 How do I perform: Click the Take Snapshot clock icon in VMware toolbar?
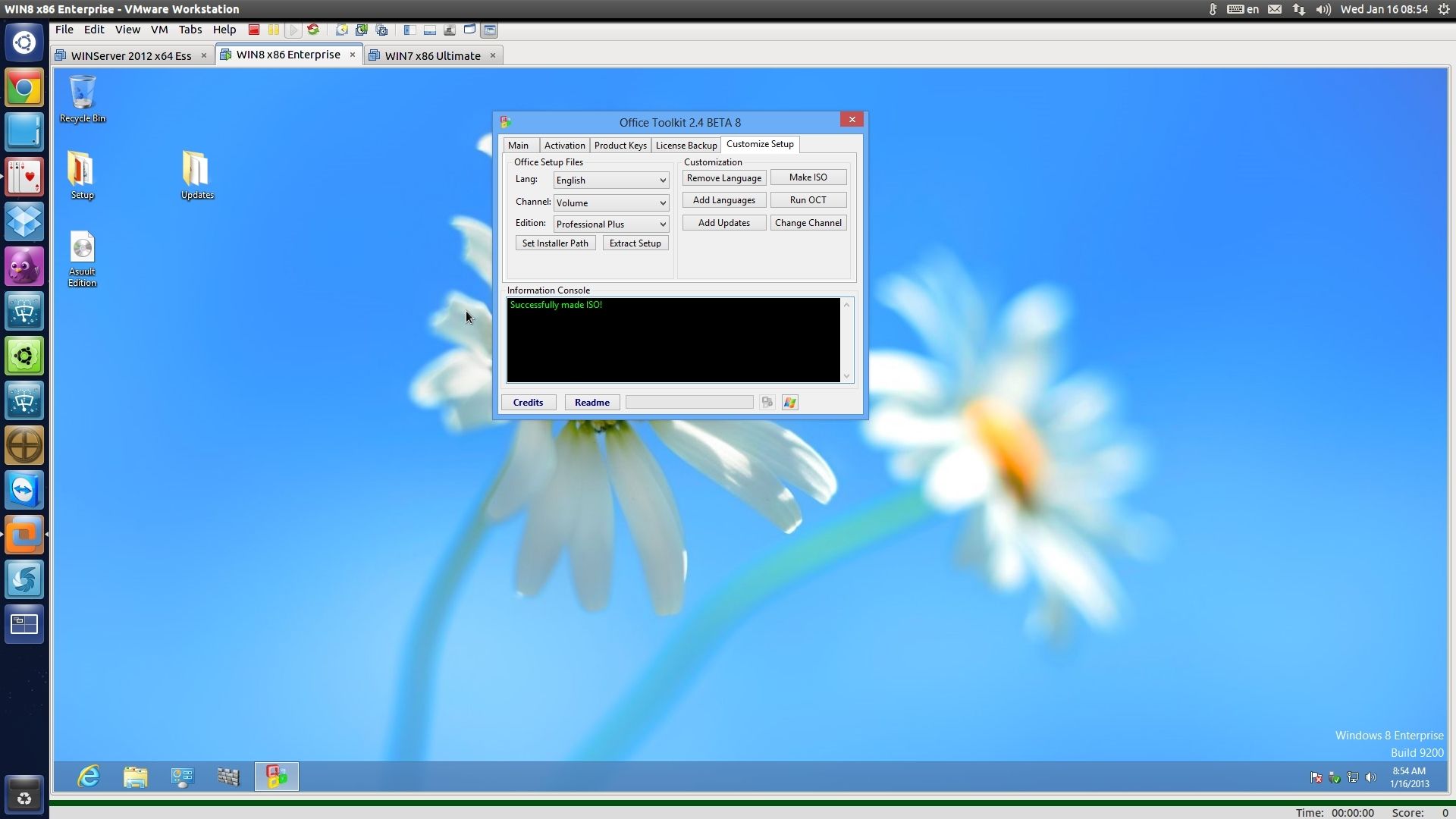pyautogui.click(x=341, y=30)
